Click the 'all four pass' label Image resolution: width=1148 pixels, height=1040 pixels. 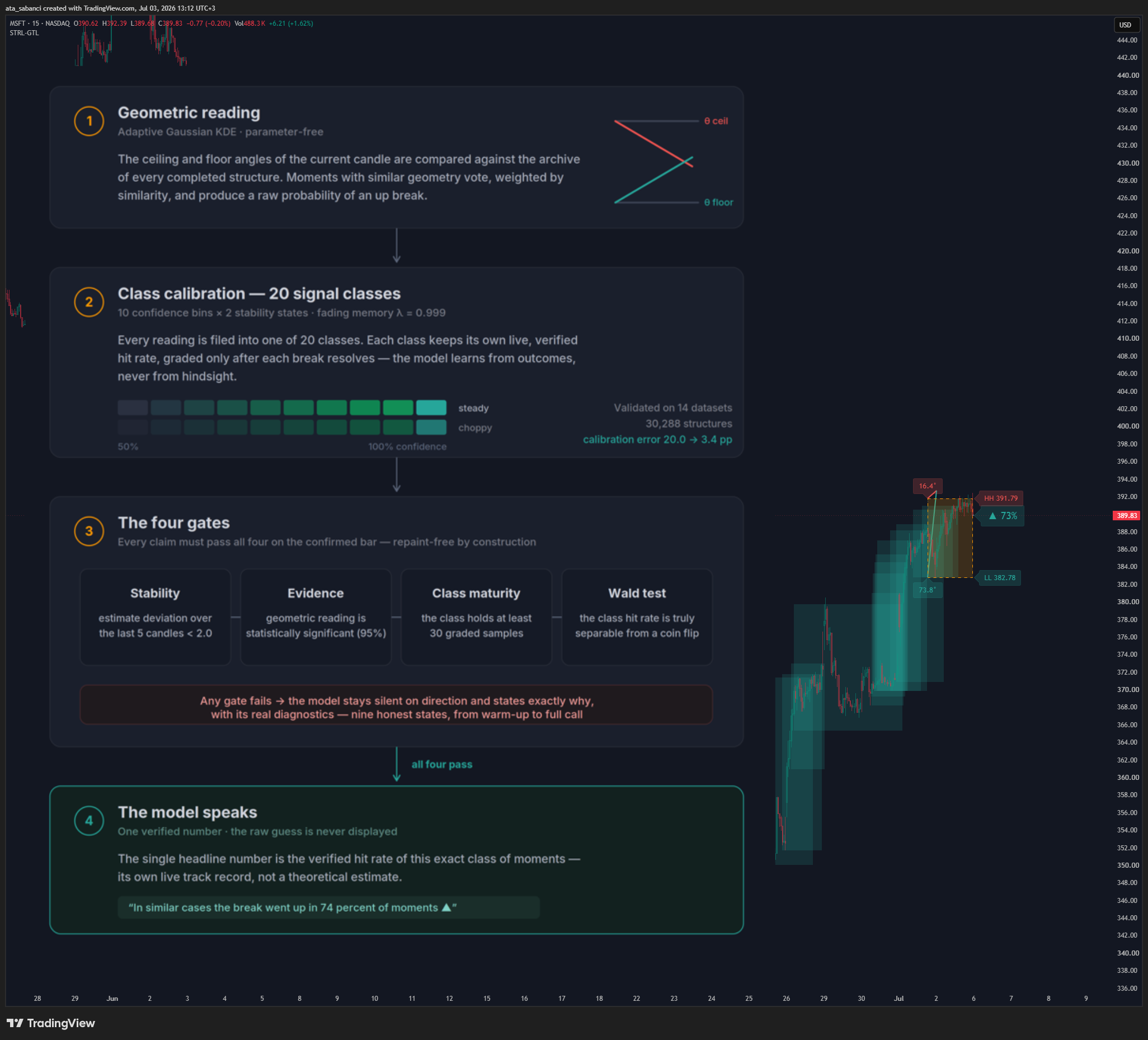(x=442, y=764)
